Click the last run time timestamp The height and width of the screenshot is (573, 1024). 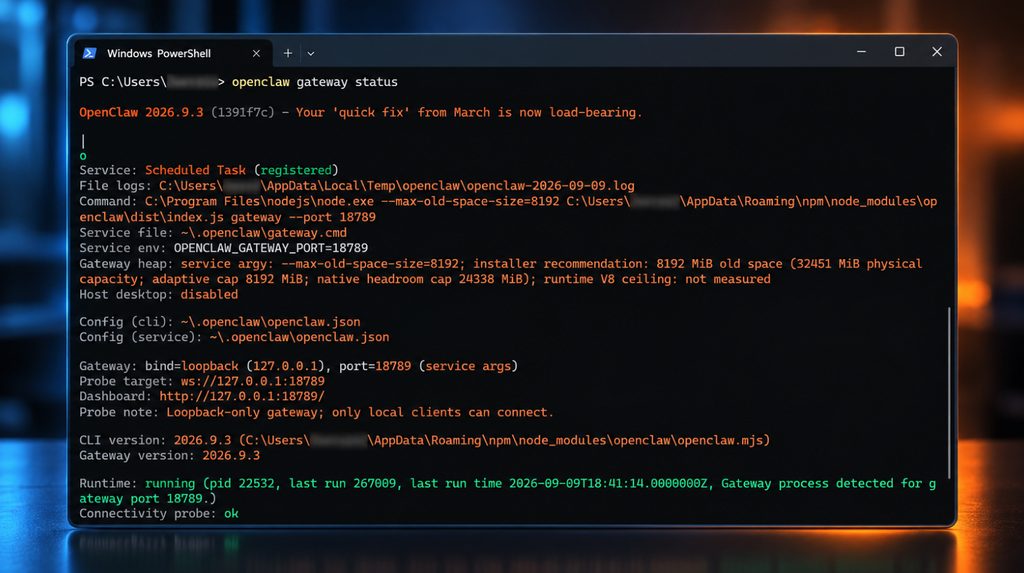point(608,483)
